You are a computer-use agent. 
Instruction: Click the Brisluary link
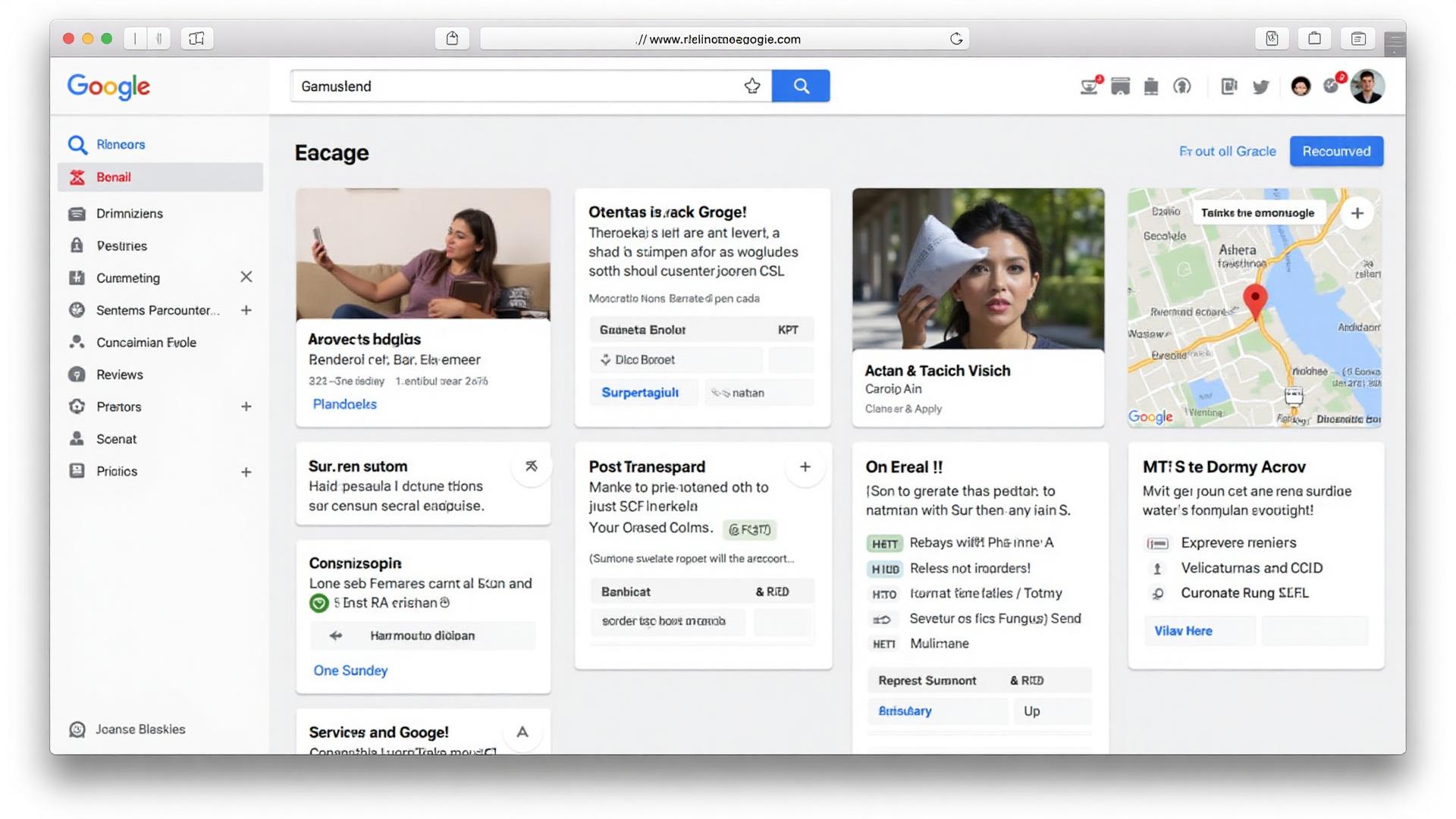[905, 711]
